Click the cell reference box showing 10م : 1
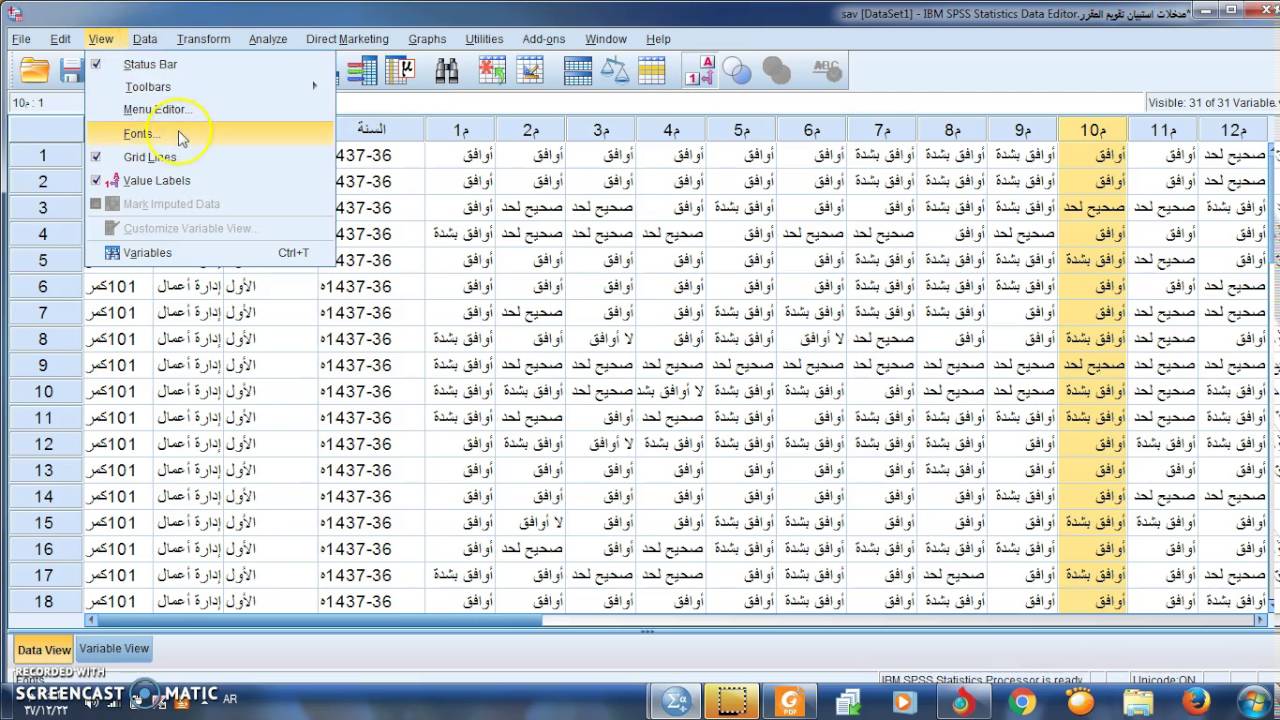1280x720 pixels. coord(45,103)
